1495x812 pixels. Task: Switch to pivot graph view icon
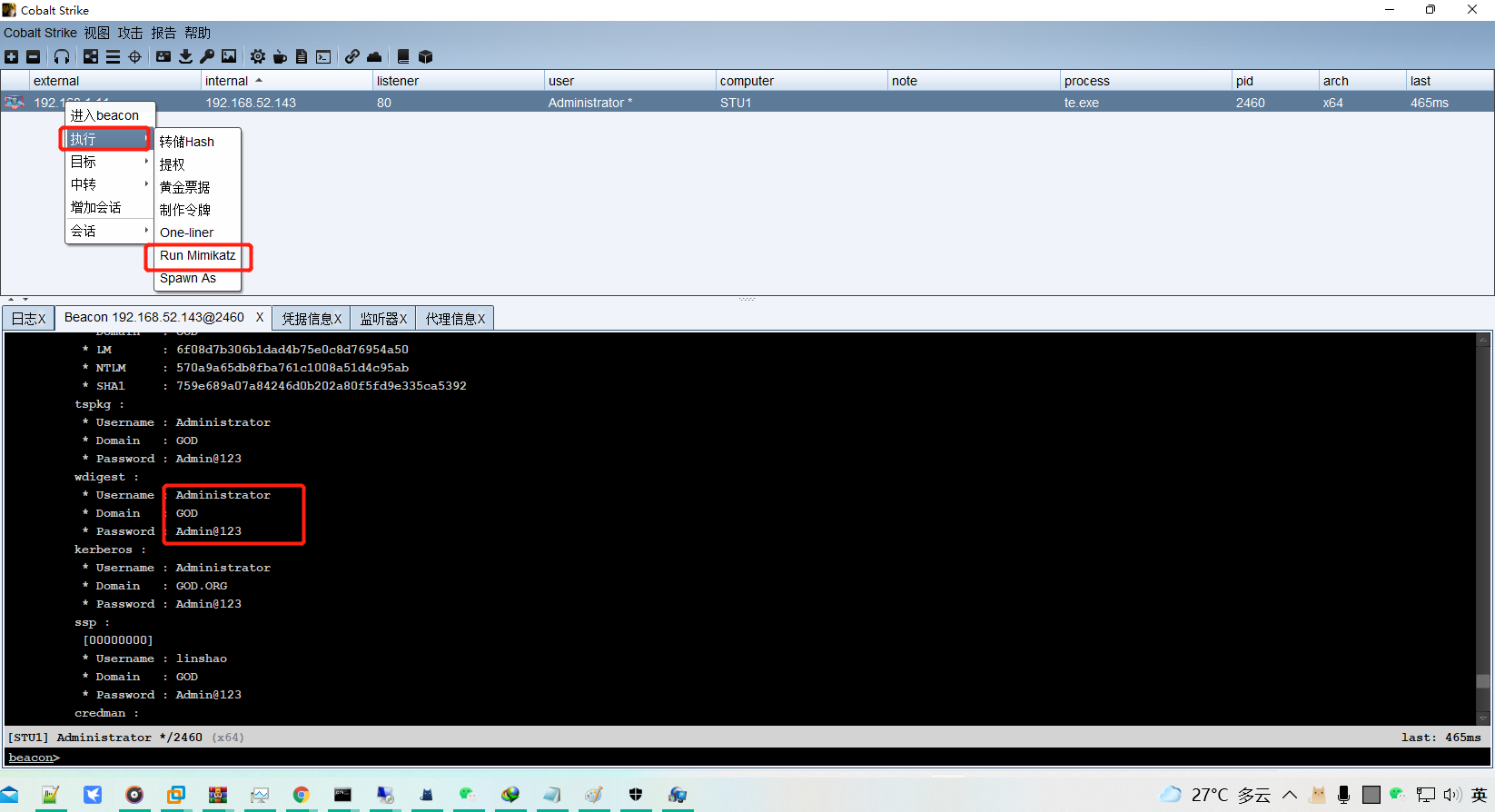coord(91,56)
